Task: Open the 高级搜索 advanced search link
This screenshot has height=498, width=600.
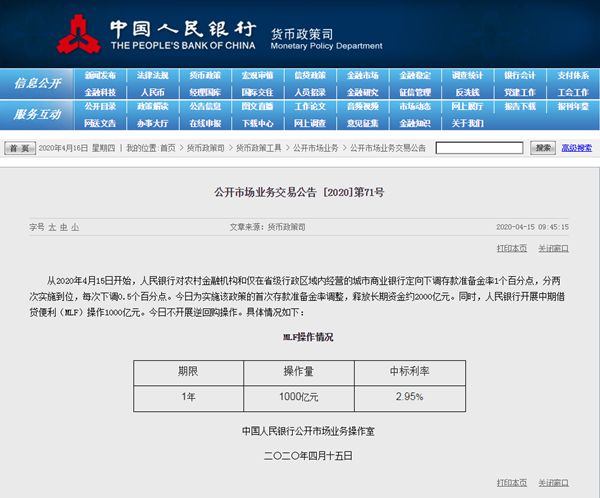Action: (x=576, y=148)
